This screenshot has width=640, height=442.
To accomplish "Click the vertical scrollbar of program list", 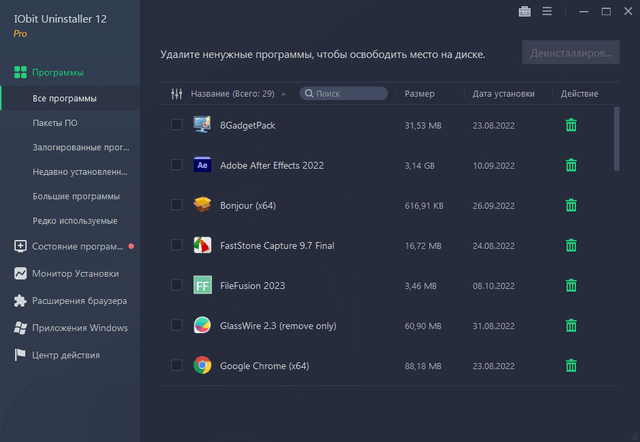I will (615, 130).
